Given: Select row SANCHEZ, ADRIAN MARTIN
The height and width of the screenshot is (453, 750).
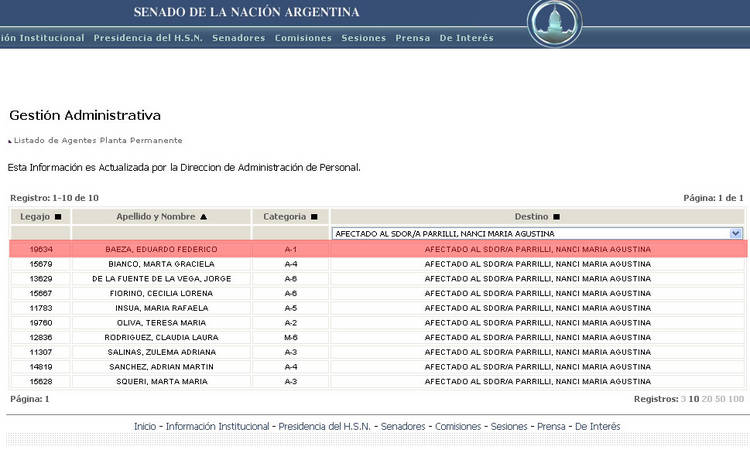Looking at the screenshot, I should coord(378,367).
